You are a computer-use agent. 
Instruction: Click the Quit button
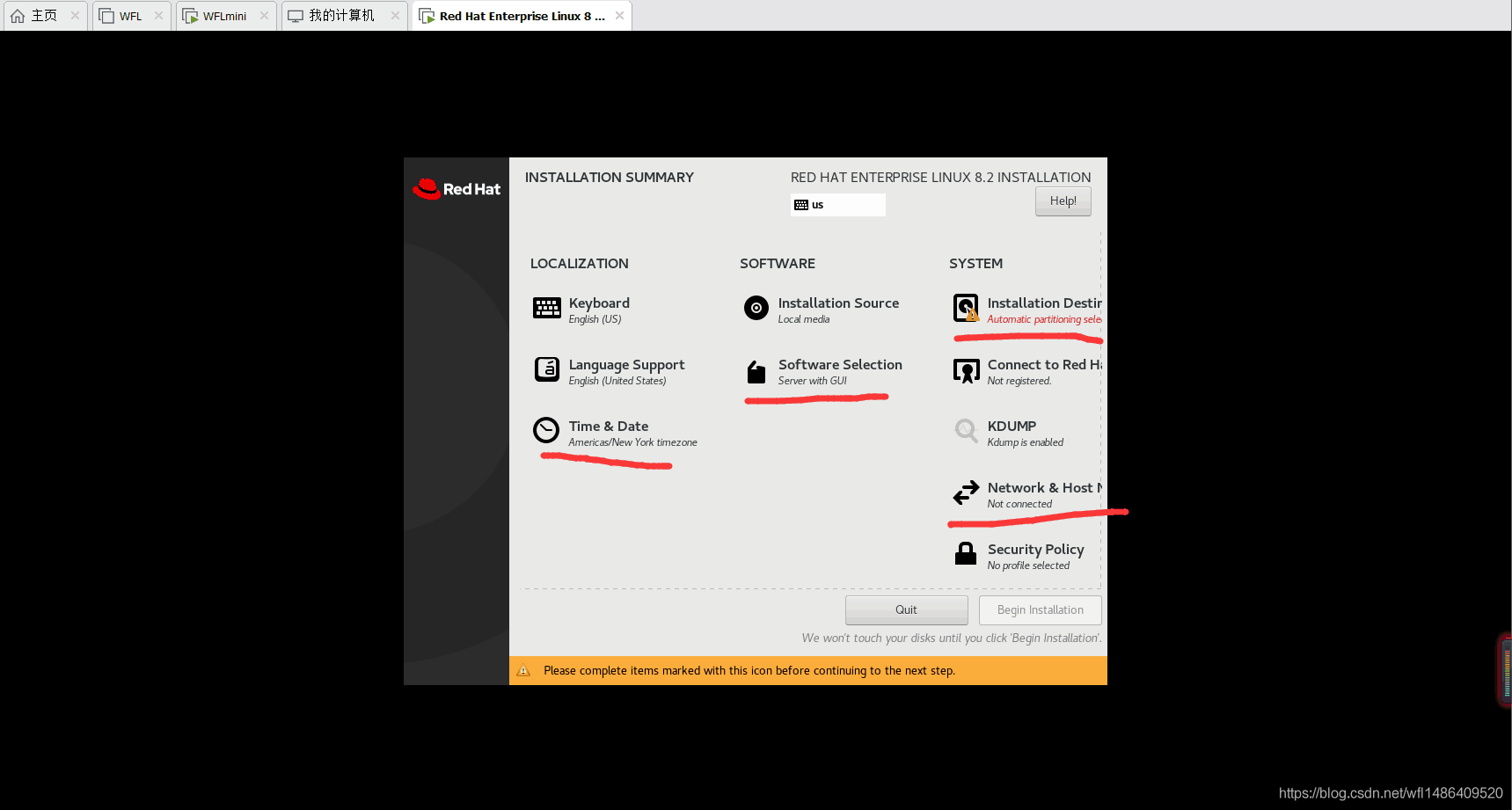tap(906, 610)
